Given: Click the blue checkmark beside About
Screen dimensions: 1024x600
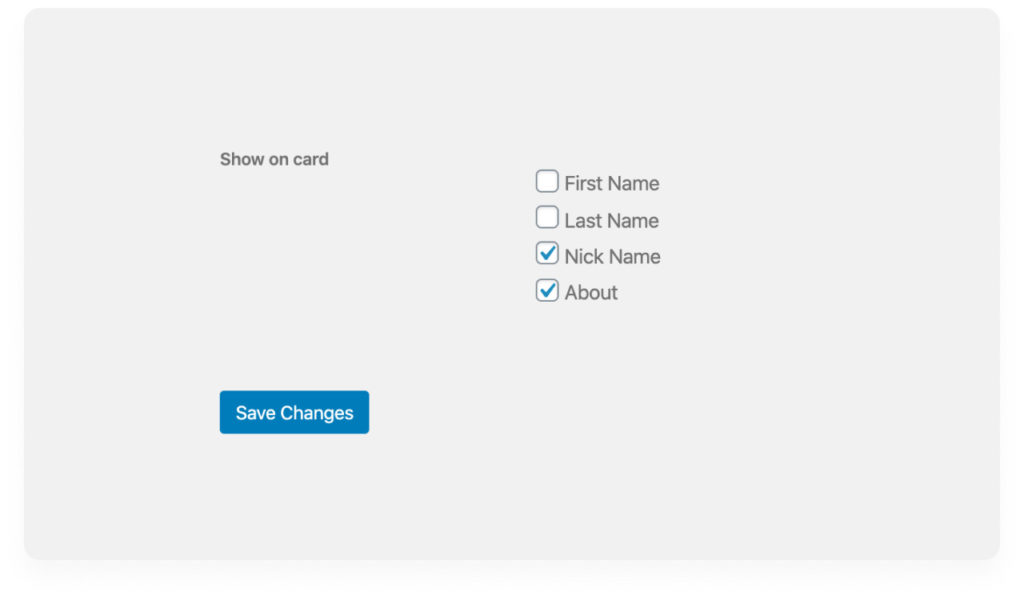Looking at the screenshot, I should pos(547,291).
